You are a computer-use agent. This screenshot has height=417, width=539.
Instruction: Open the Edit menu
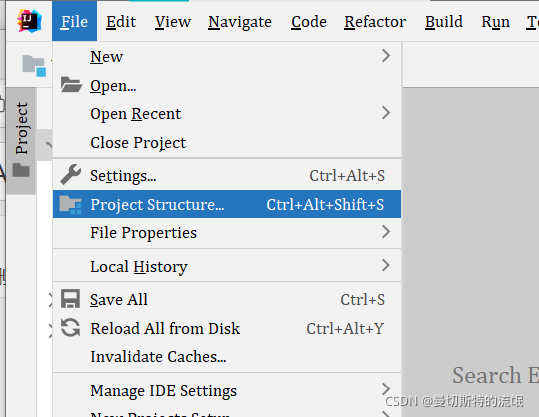tap(121, 22)
